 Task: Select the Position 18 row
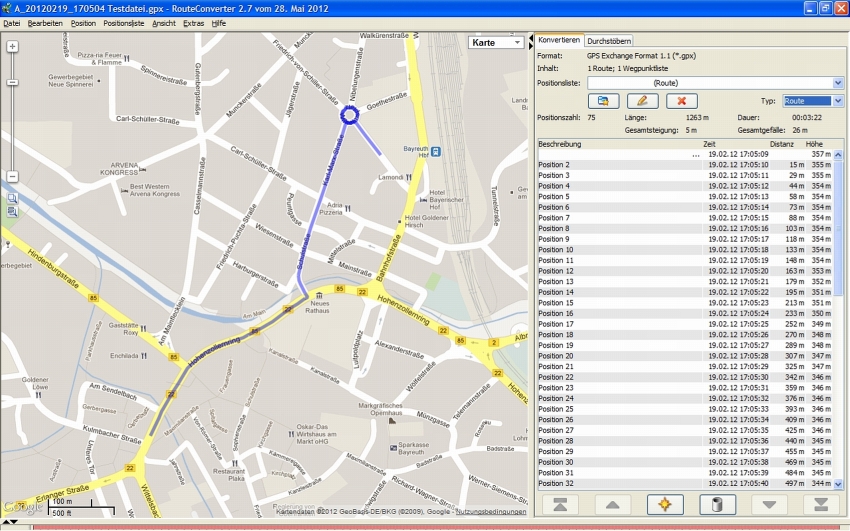(x=685, y=335)
